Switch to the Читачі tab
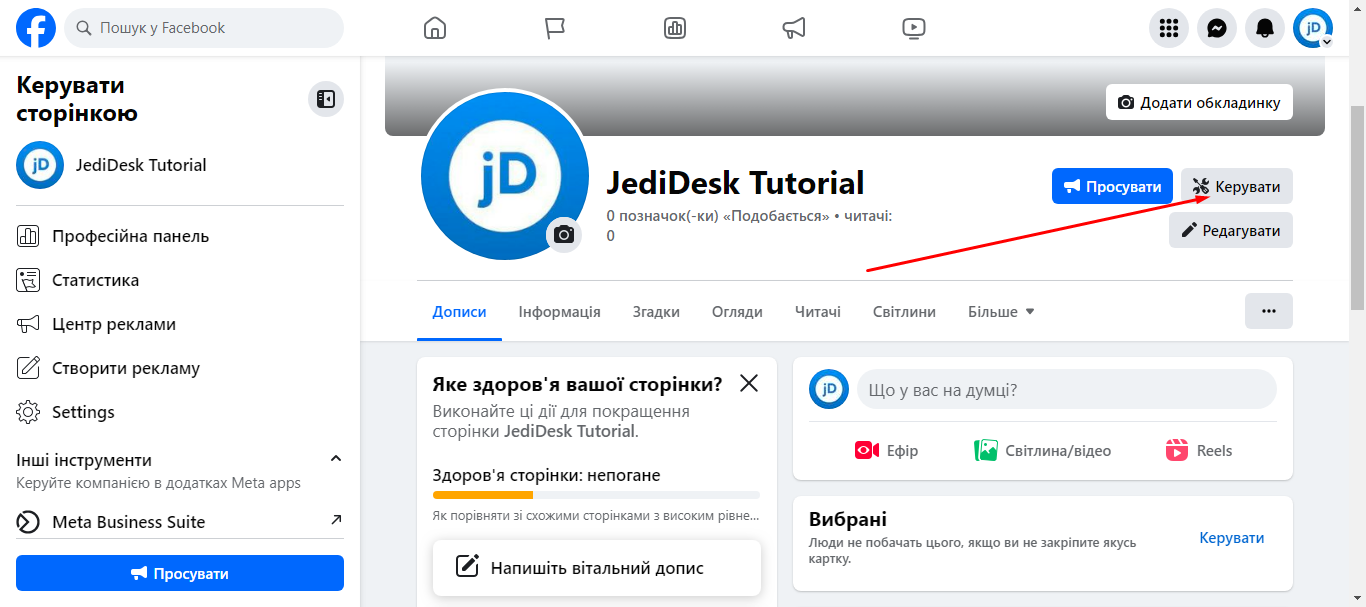 [818, 311]
